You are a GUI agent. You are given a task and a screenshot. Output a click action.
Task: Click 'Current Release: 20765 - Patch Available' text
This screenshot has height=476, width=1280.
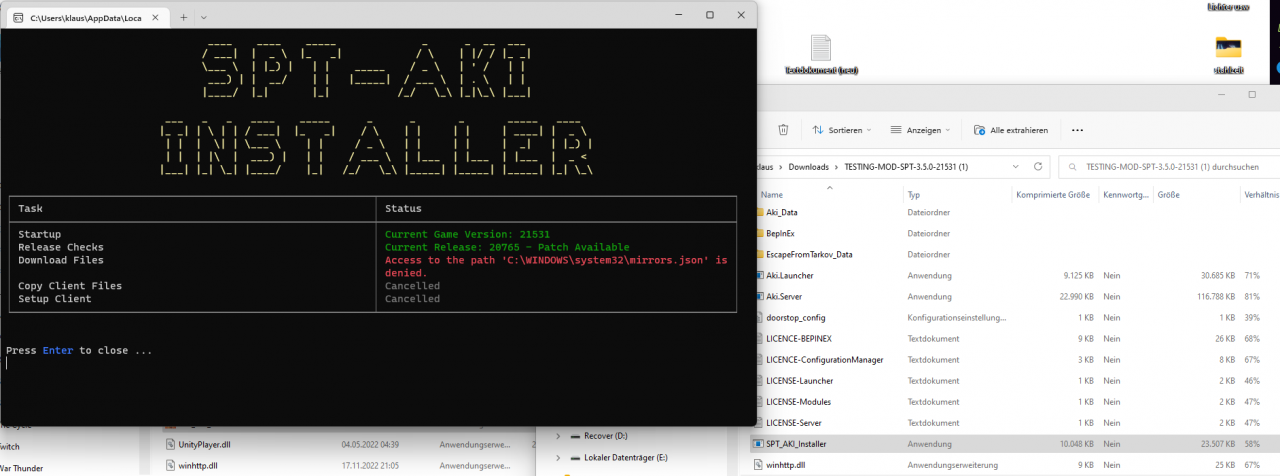click(507, 247)
